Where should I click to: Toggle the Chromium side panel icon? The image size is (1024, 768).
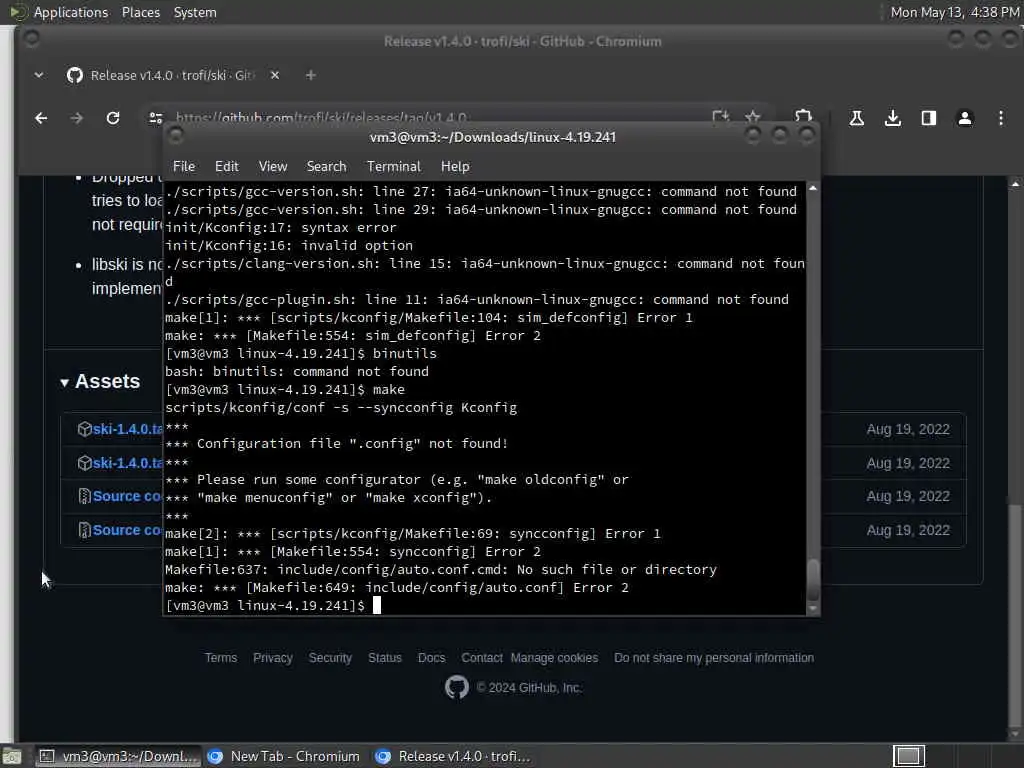coord(929,118)
